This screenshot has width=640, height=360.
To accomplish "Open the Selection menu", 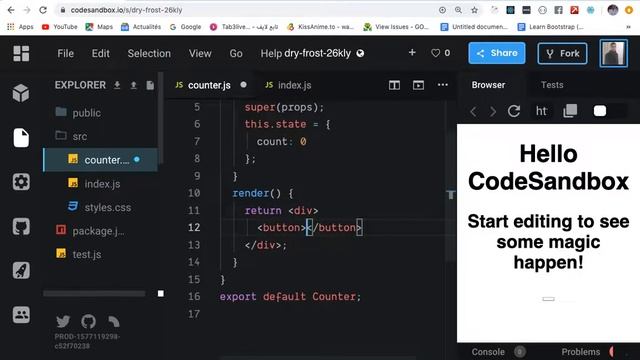I will pyautogui.click(x=149, y=53).
